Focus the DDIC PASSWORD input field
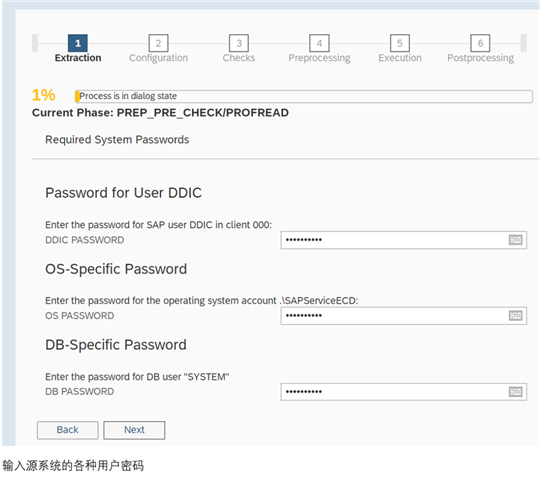 click(x=404, y=240)
